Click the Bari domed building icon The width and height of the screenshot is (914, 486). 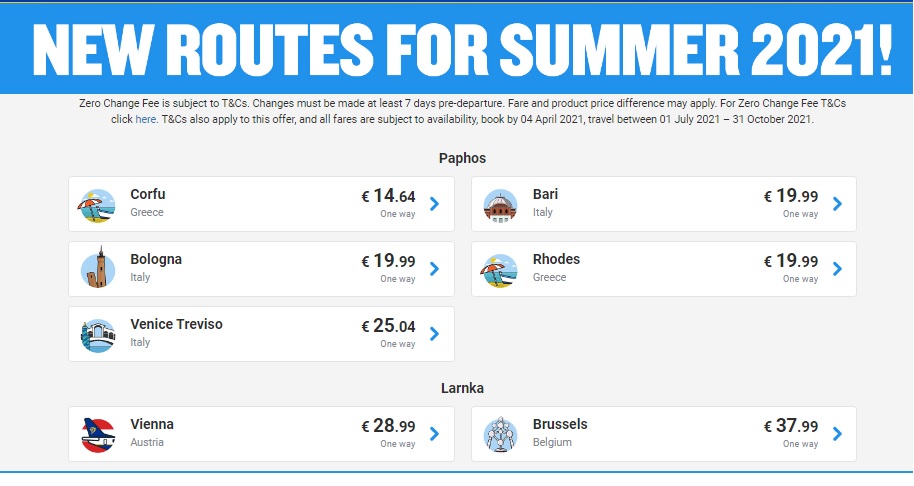(500, 206)
